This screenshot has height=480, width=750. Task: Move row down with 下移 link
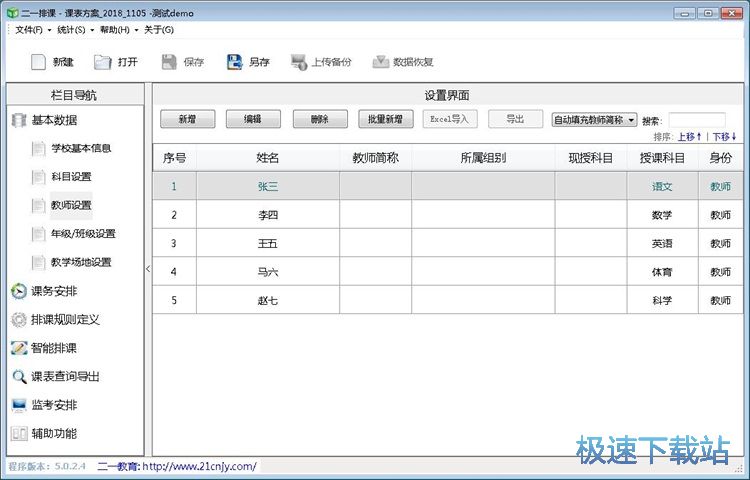point(725,137)
